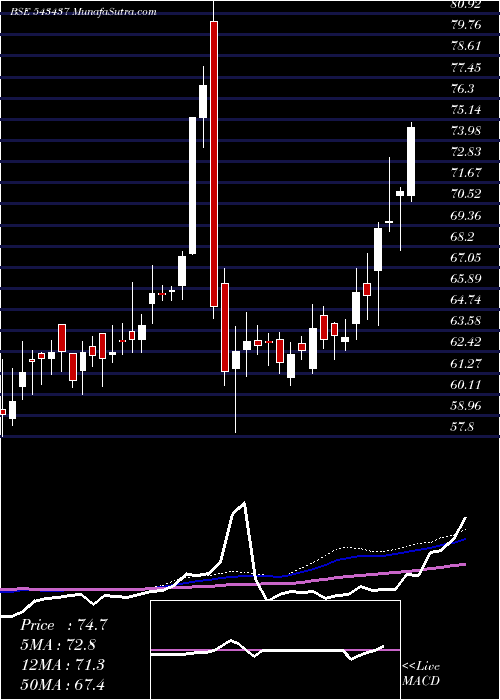
Task: Click the 71.67 price axis label
Action: (x=468, y=172)
